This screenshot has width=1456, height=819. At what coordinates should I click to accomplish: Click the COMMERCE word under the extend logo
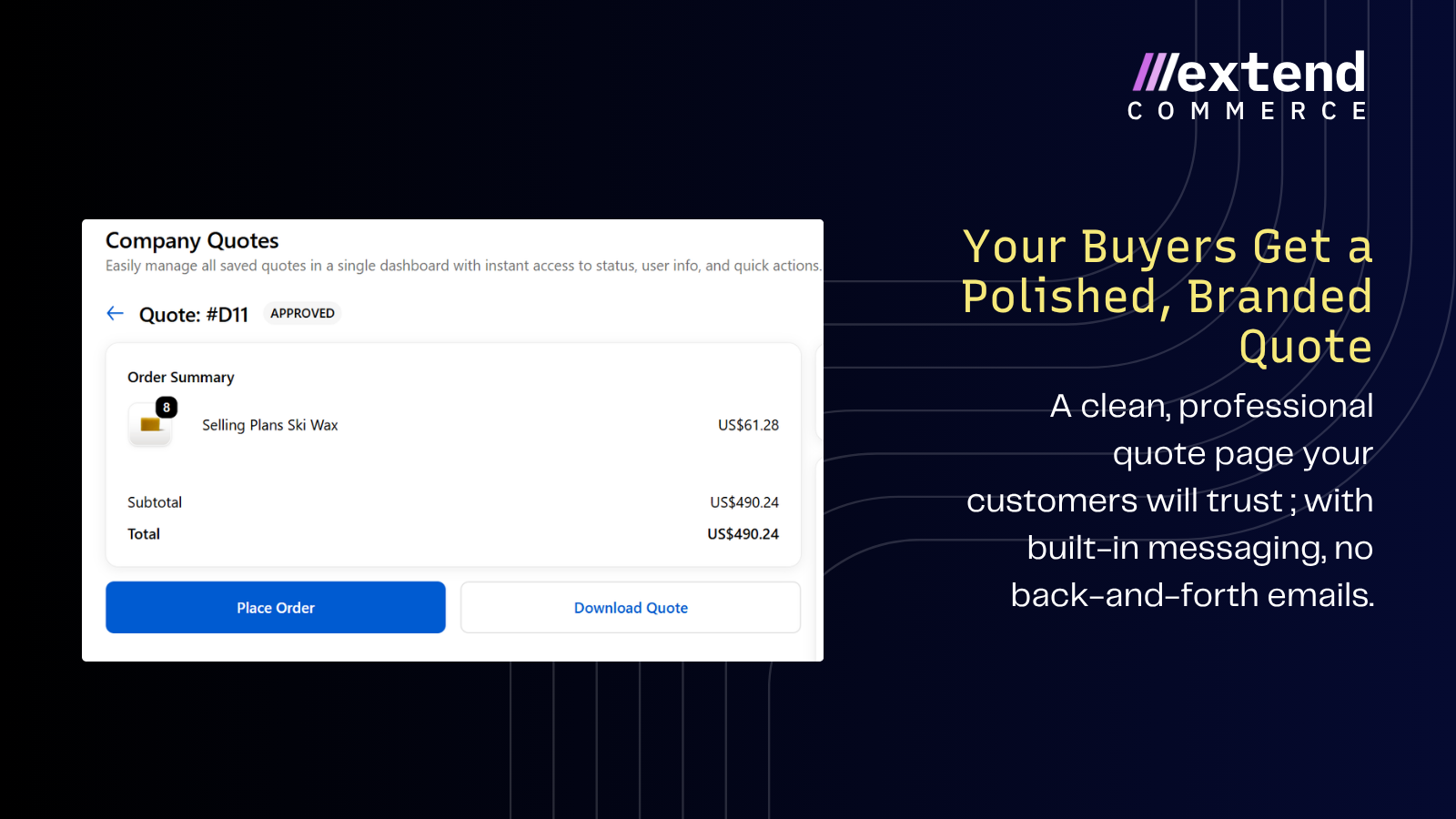point(1249,111)
